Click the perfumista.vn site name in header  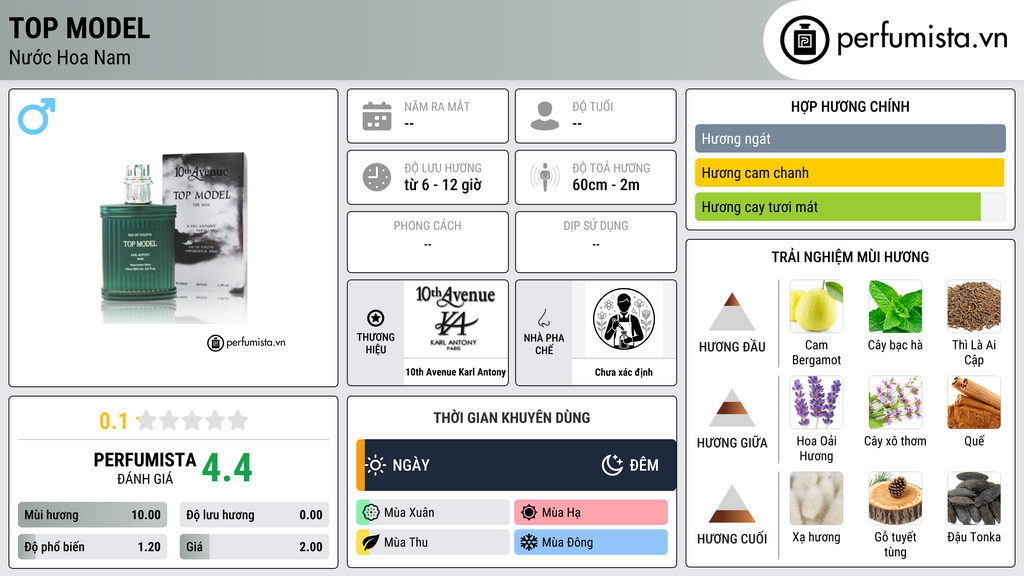pyautogui.click(x=922, y=38)
